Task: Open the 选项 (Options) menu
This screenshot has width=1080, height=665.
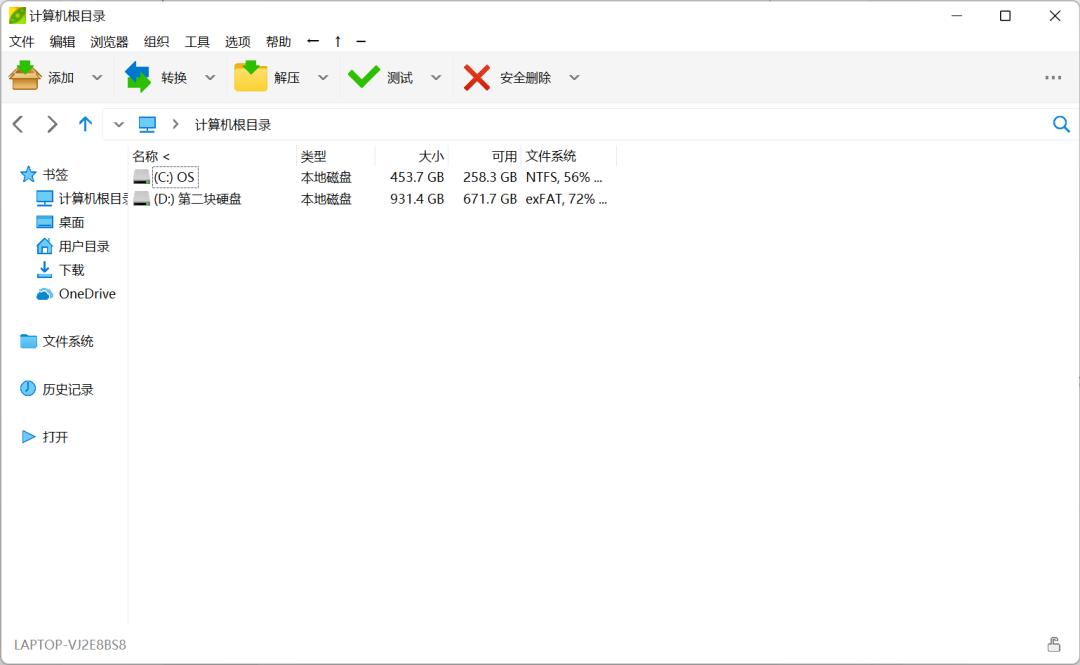Action: 238,41
